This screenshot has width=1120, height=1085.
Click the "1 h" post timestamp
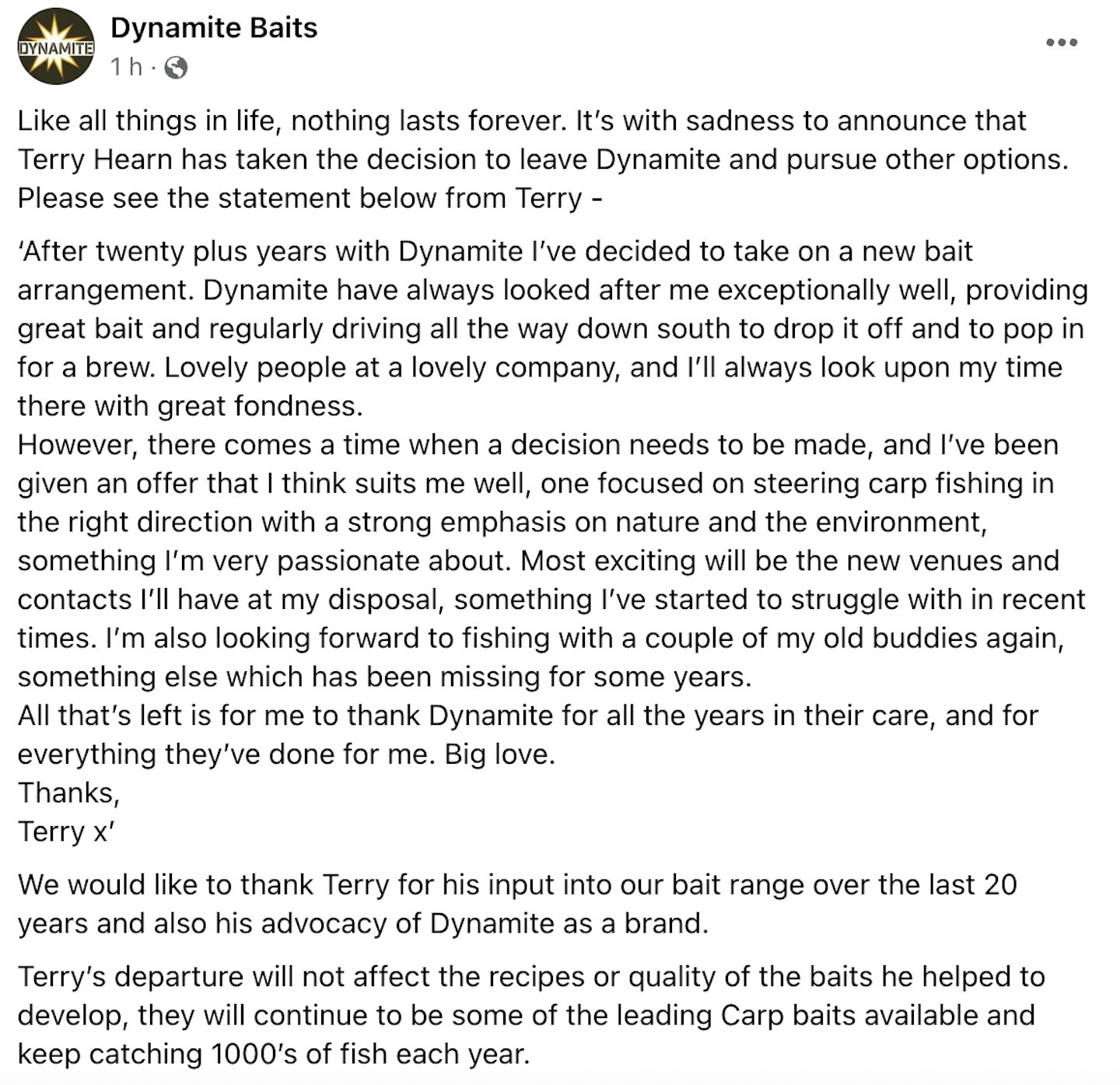pos(126,68)
